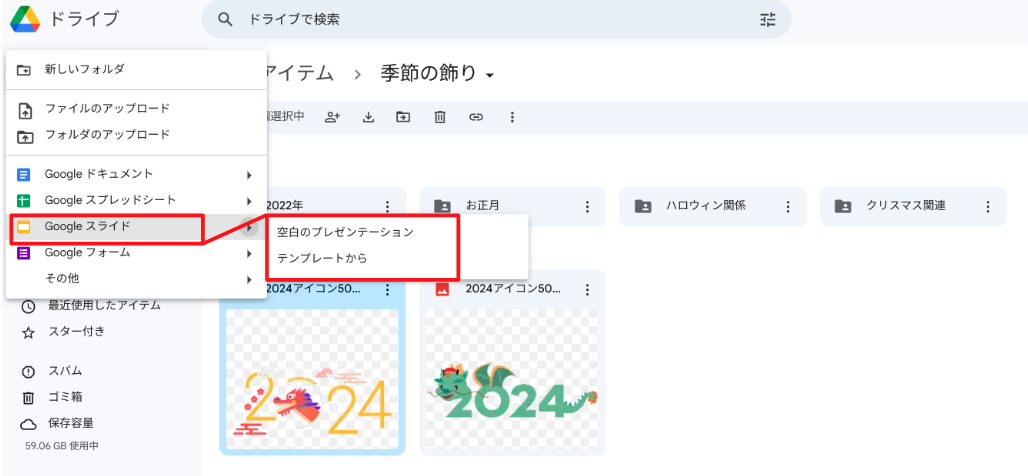Click the blue Google Docs icon
This screenshot has width=1028, height=476.
pos(24,175)
